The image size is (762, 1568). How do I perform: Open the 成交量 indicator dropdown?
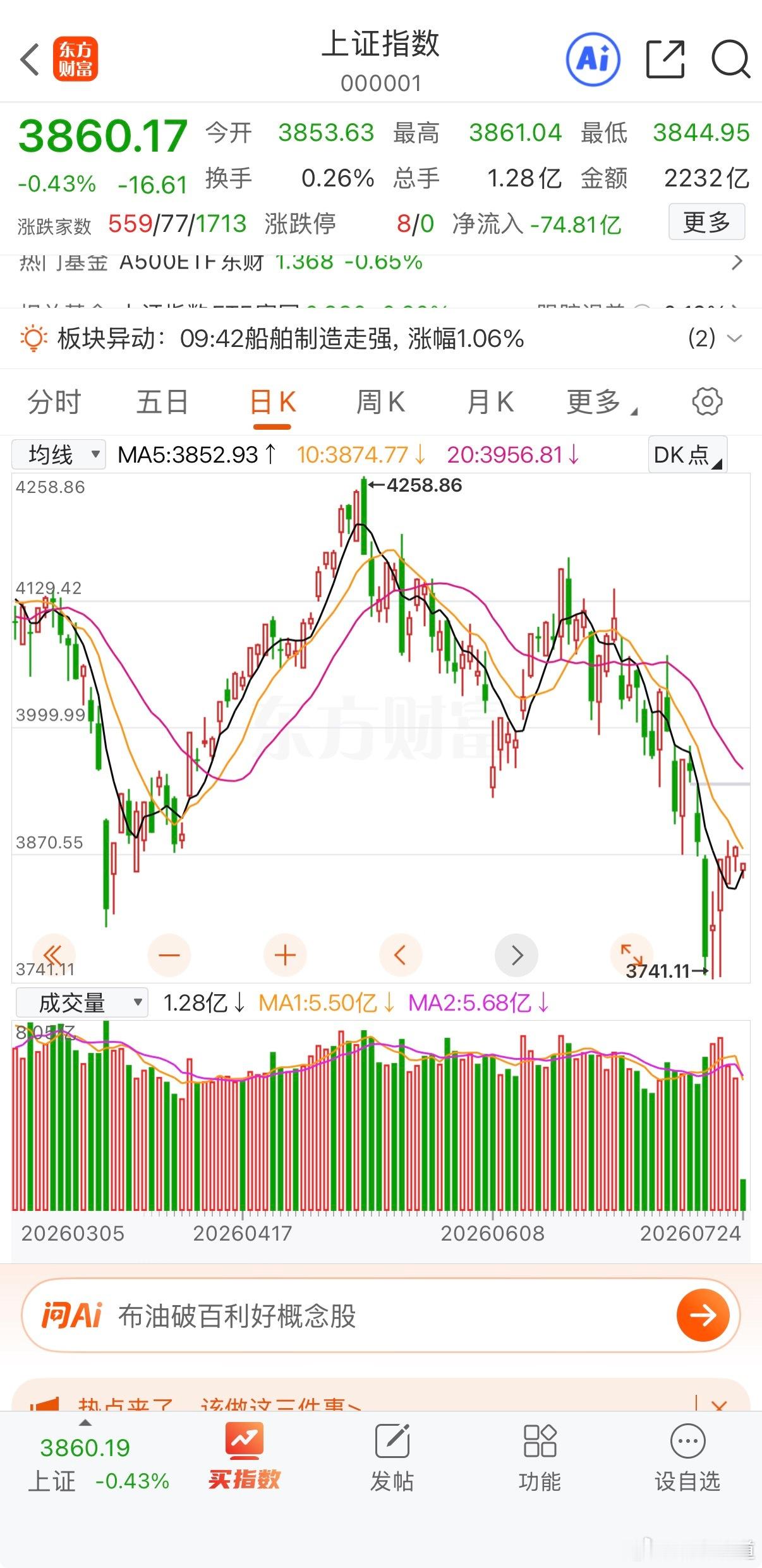(82, 1002)
